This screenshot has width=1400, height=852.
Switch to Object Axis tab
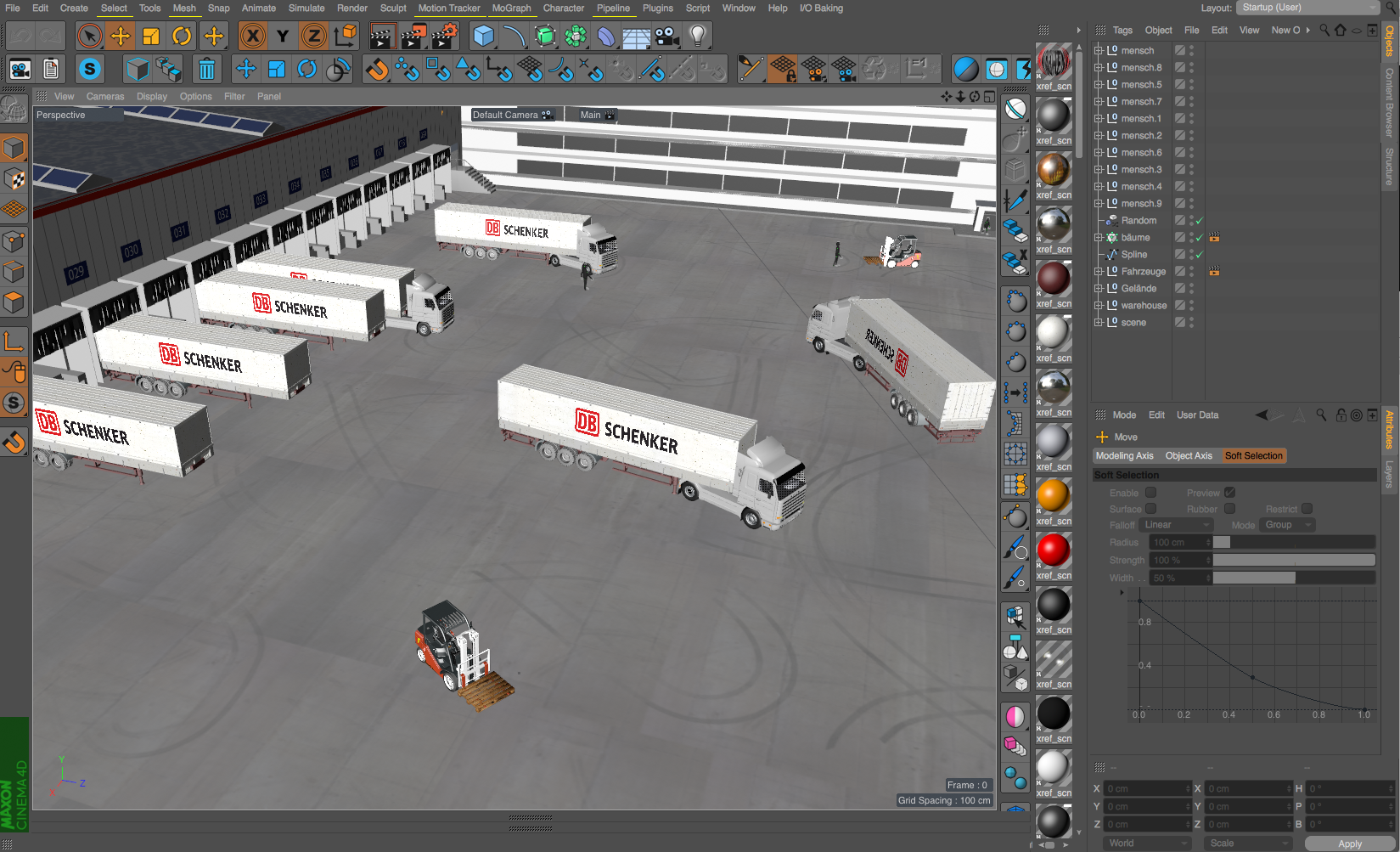tap(1189, 456)
